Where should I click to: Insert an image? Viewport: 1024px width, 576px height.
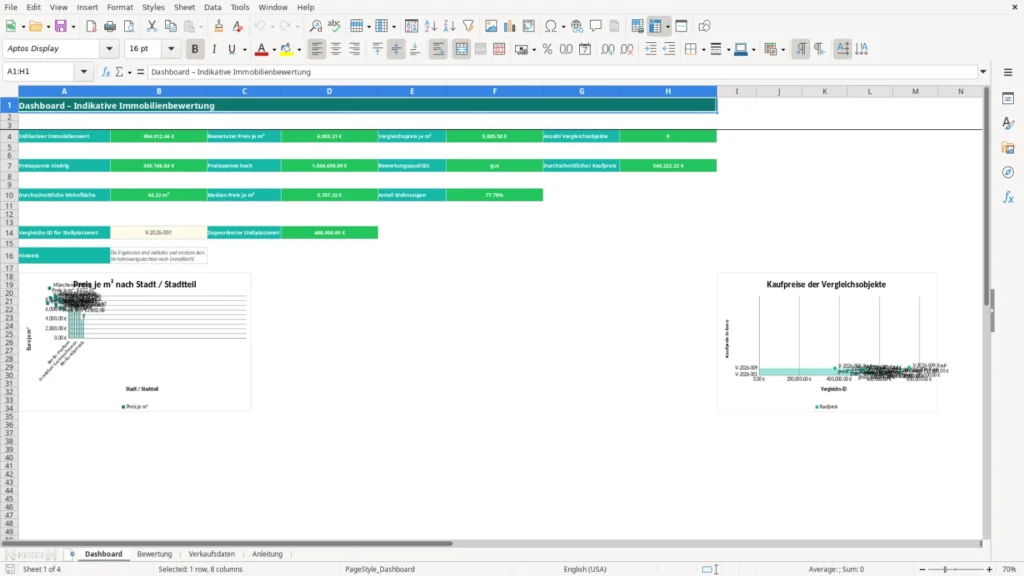coord(491,26)
